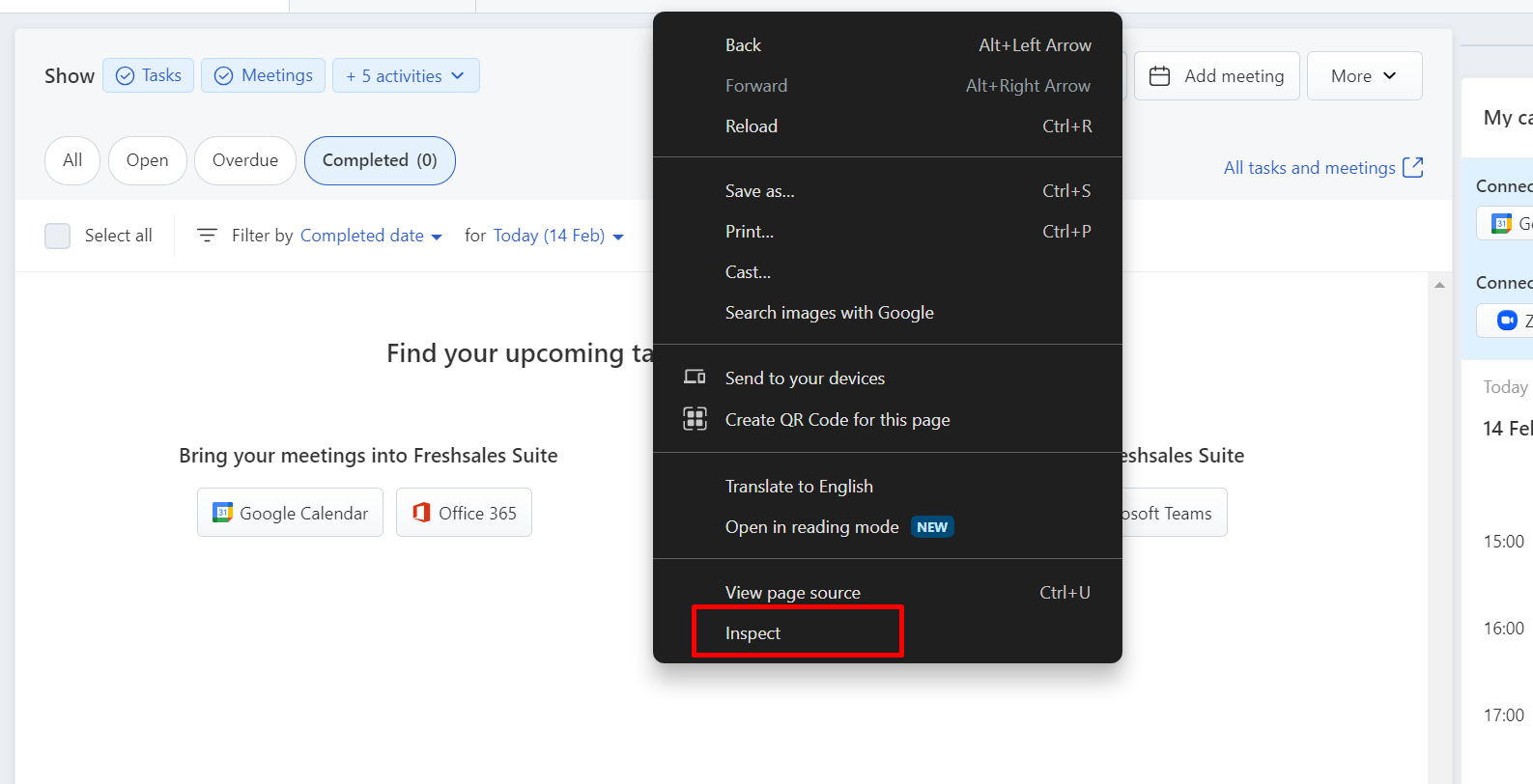Click the Zoom icon in sidebar
This screenshot has width=1533, height=784.
tap(1506, 321)
